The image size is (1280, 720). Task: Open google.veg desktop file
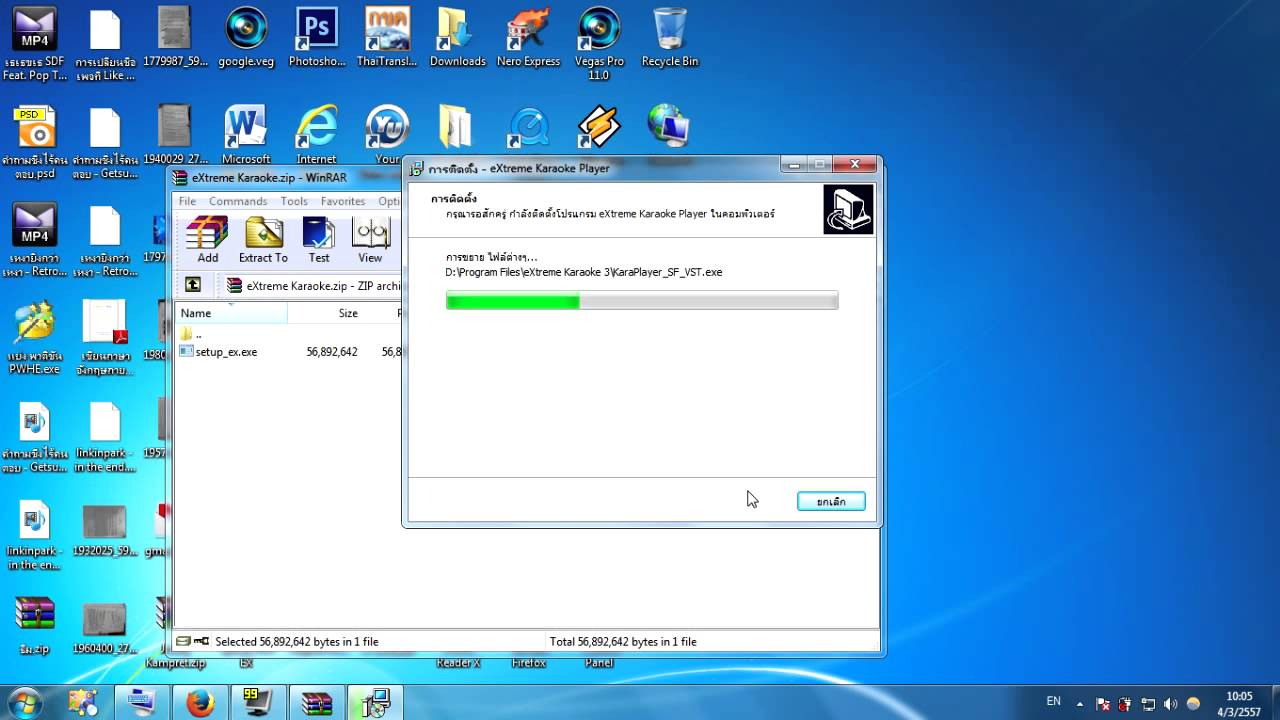pyautogui.click(x=246, y=38)
